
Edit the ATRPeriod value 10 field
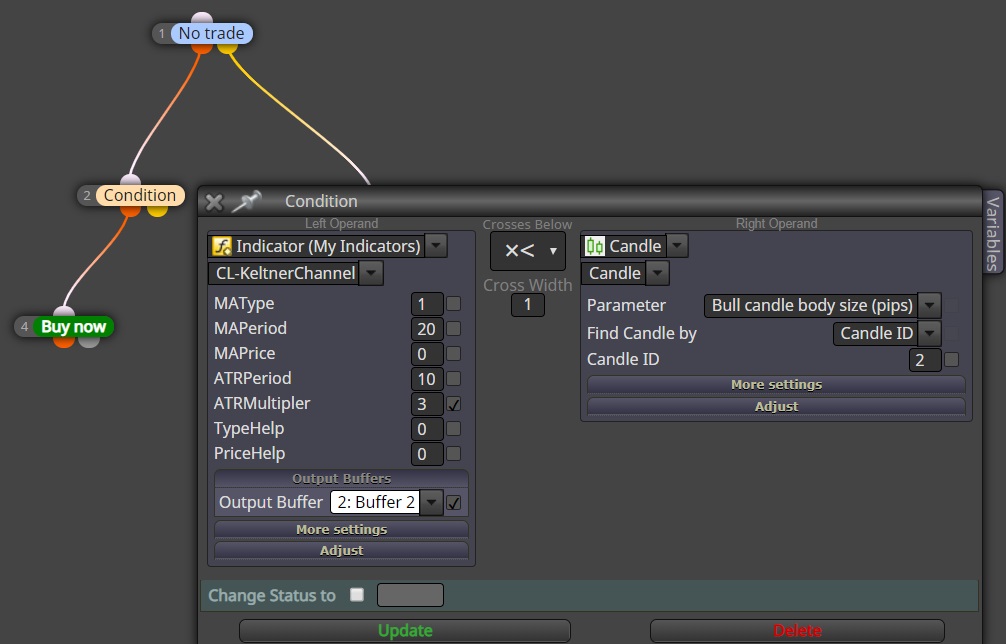[x=427, y=378]
